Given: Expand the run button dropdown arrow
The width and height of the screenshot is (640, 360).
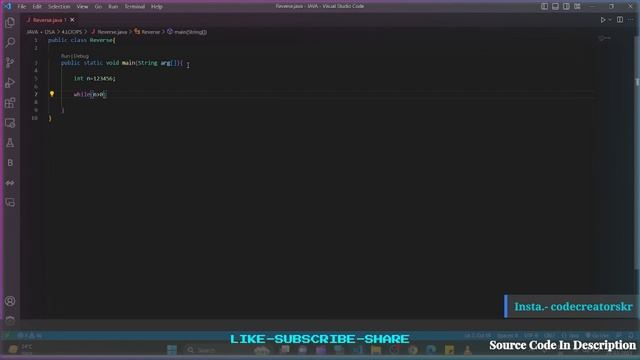Looking at the screenshot, I should coord(610,20).
